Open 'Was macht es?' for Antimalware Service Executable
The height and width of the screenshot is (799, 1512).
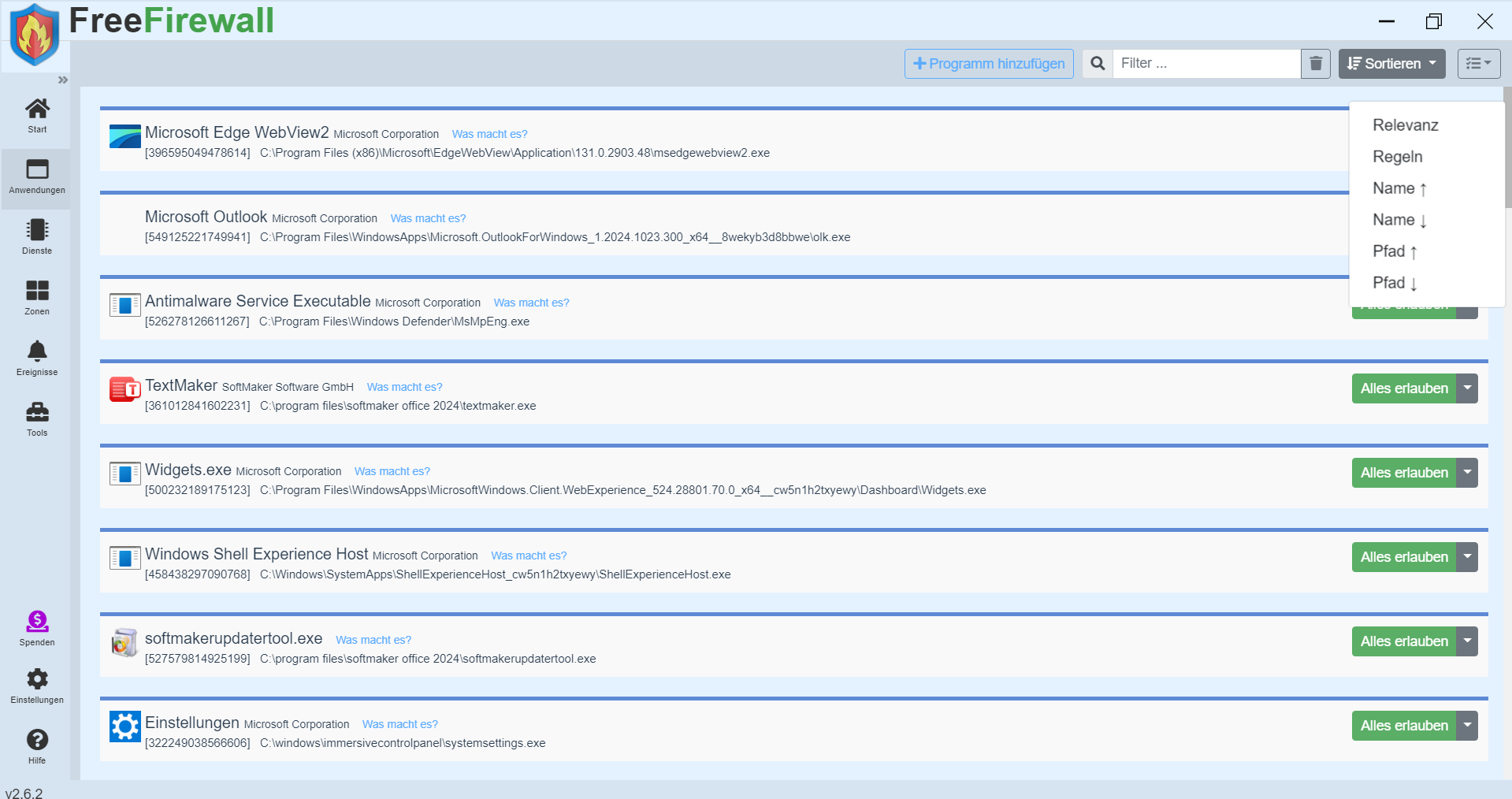pos(532,303)
